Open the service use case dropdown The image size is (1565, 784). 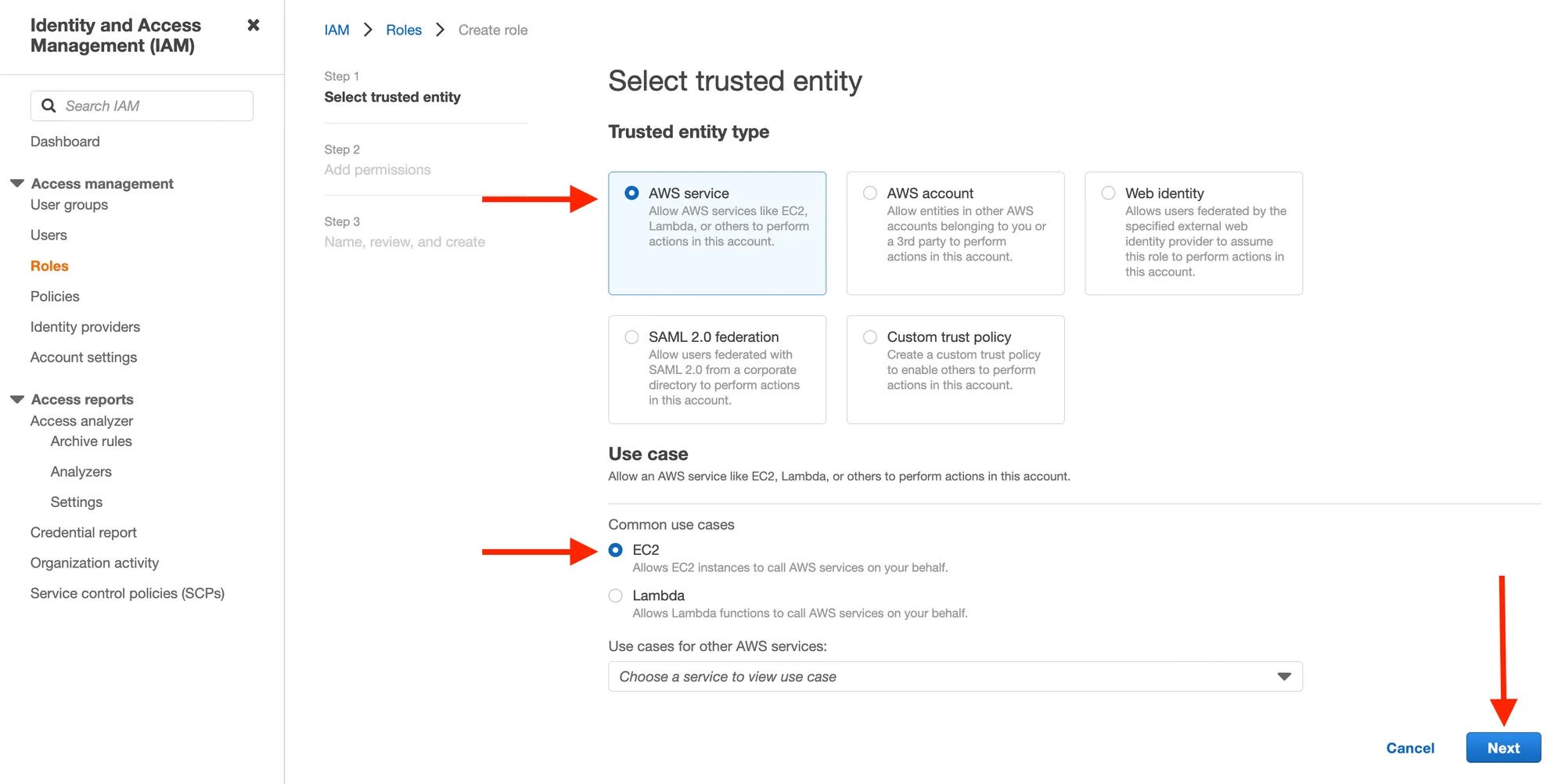point(955,677)
